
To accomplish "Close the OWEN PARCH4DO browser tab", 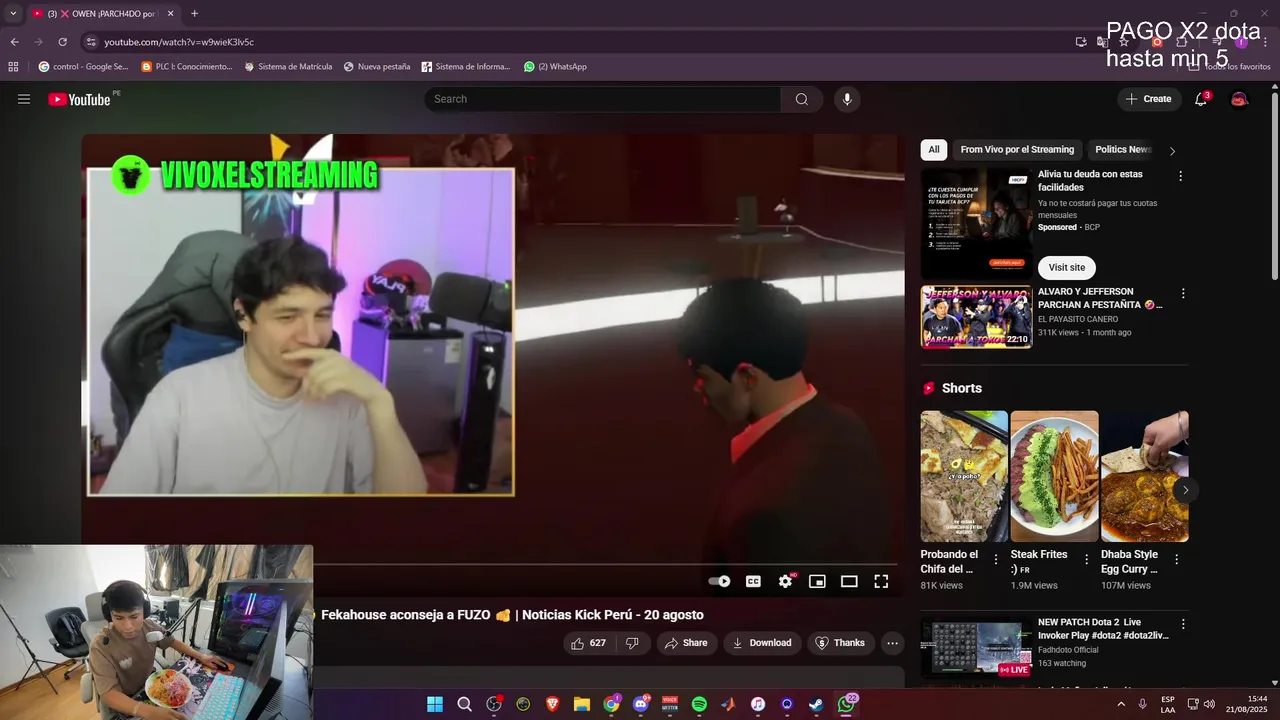I will point(171,14).
